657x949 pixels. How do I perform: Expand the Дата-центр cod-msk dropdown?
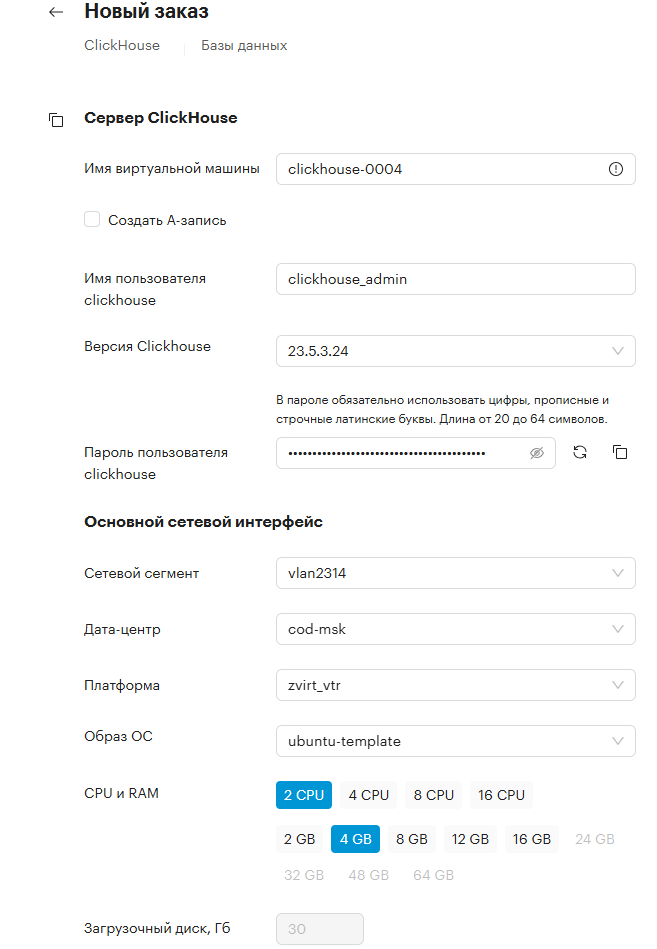tap(456, 629)
